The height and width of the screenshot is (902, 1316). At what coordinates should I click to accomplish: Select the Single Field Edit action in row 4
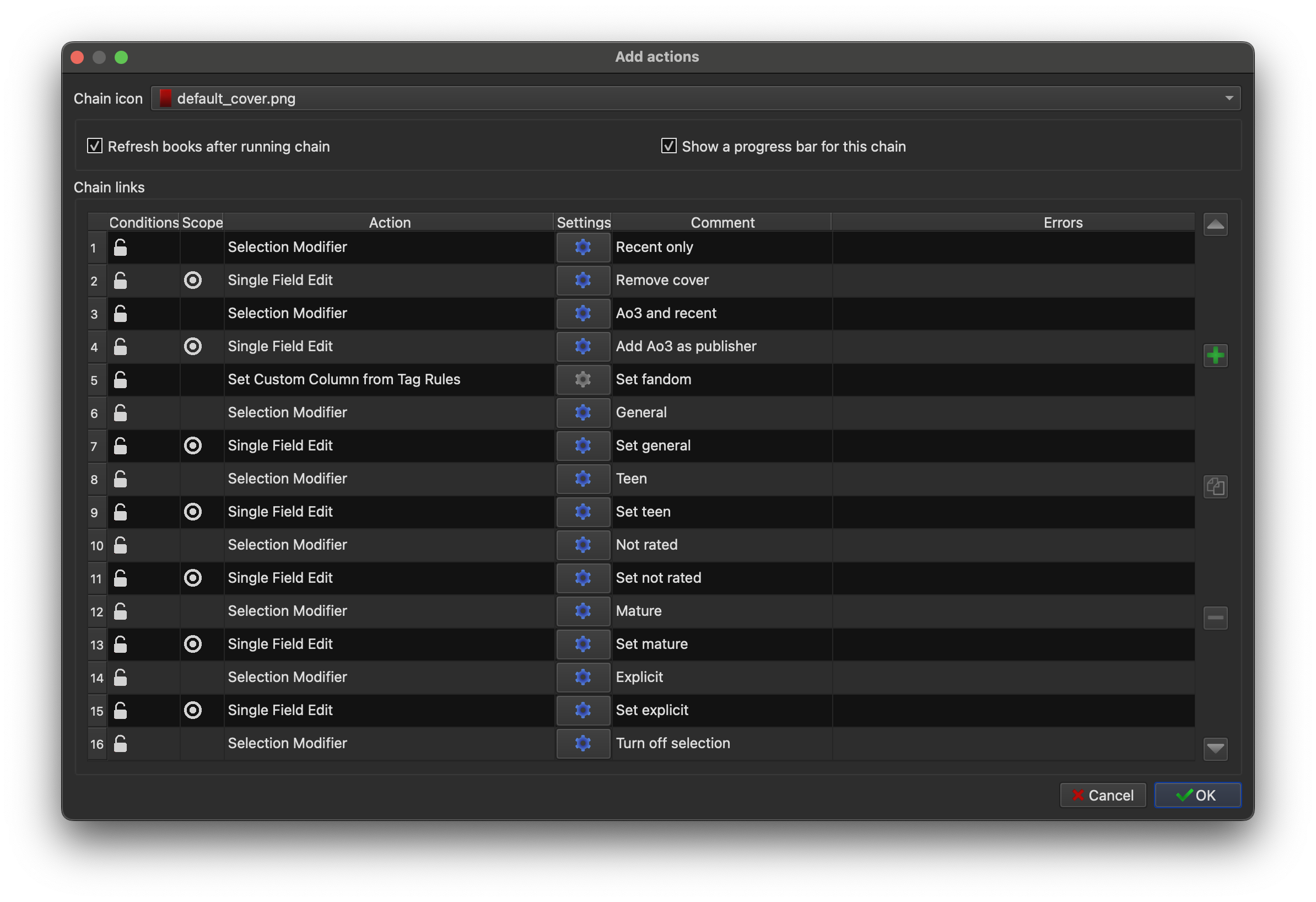point(389,346)
